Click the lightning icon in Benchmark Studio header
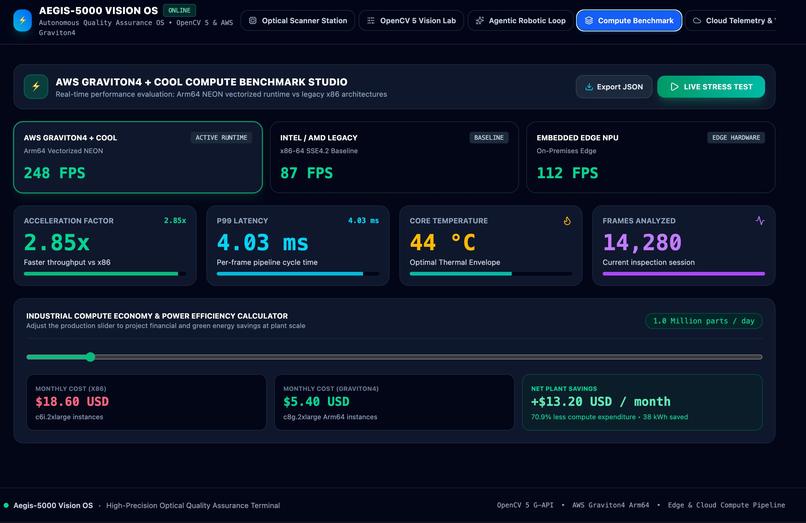 click(x=36, y=86)
